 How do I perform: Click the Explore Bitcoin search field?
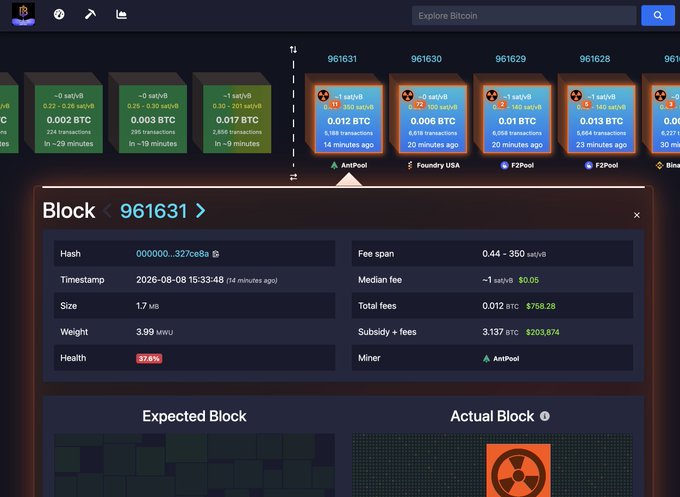pos(524,16)
